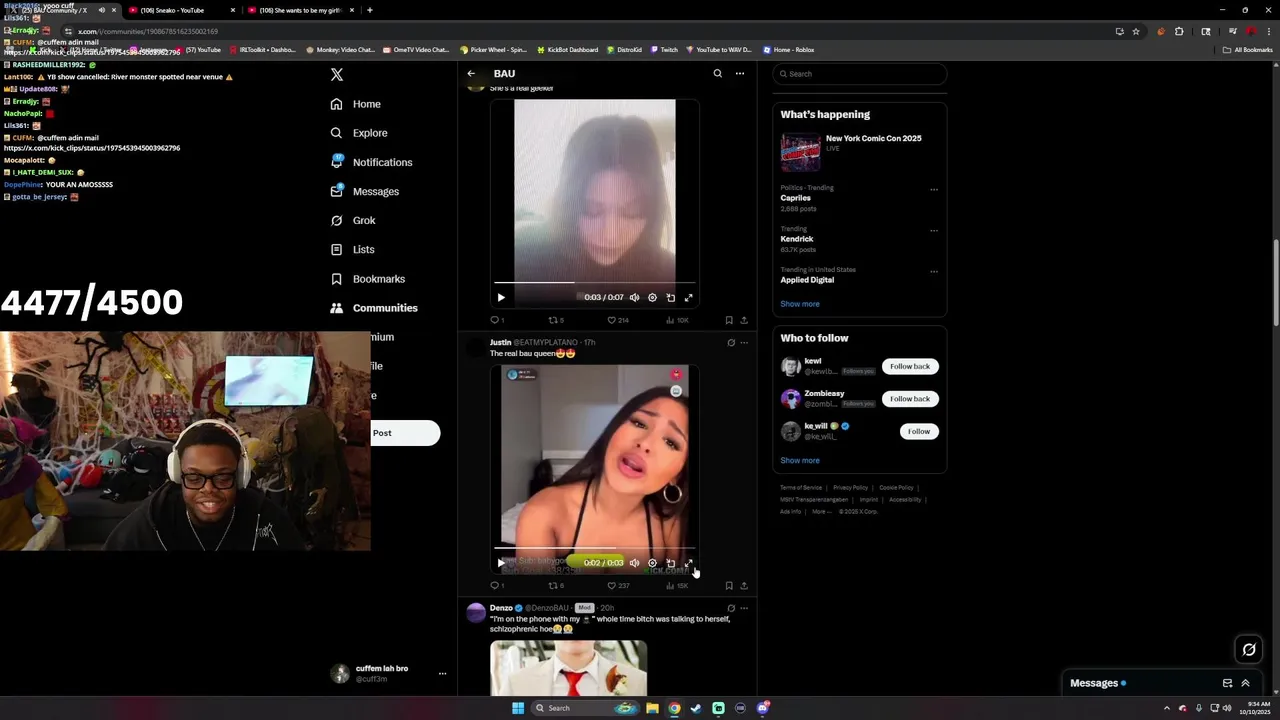This screenshot has height=720, width=1280.
Task: Click the X logo at top of sidebar
Action: [337, 75]
